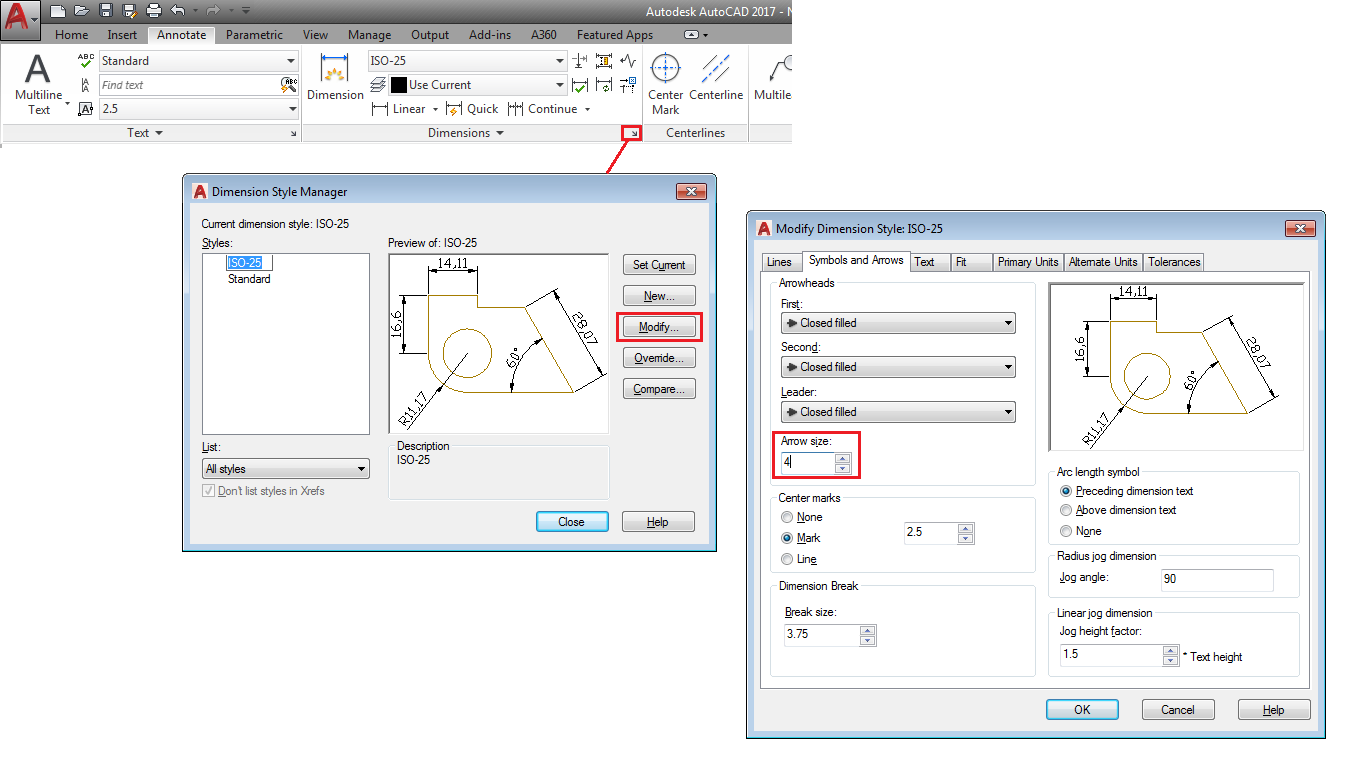Launch the Dimension tool

click(335, 77)
